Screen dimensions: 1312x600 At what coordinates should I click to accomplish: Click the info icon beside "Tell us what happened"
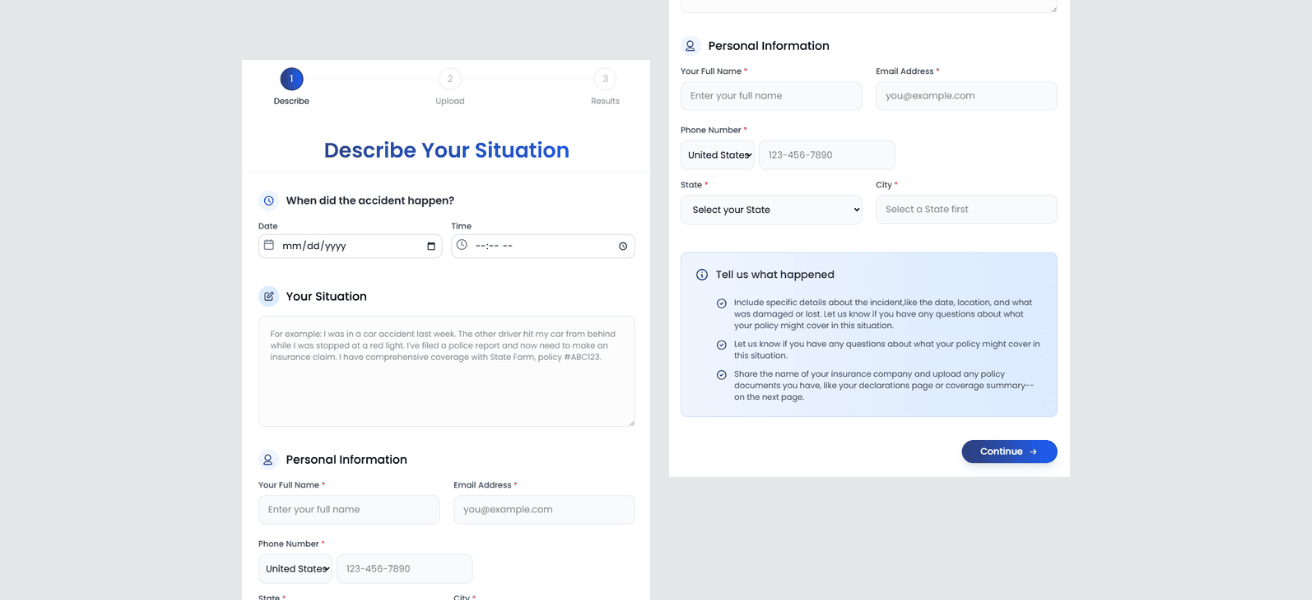click(702, 275)
